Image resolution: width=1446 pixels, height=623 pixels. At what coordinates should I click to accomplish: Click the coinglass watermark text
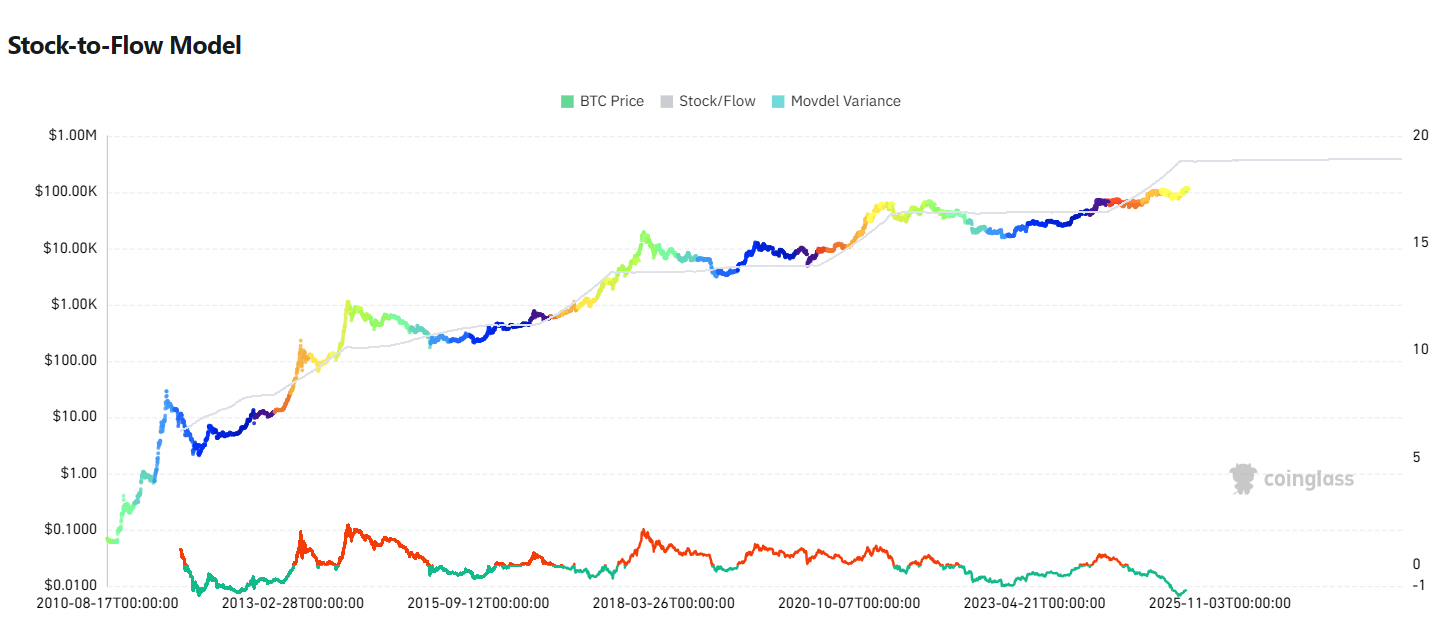tap(1309, 480)
